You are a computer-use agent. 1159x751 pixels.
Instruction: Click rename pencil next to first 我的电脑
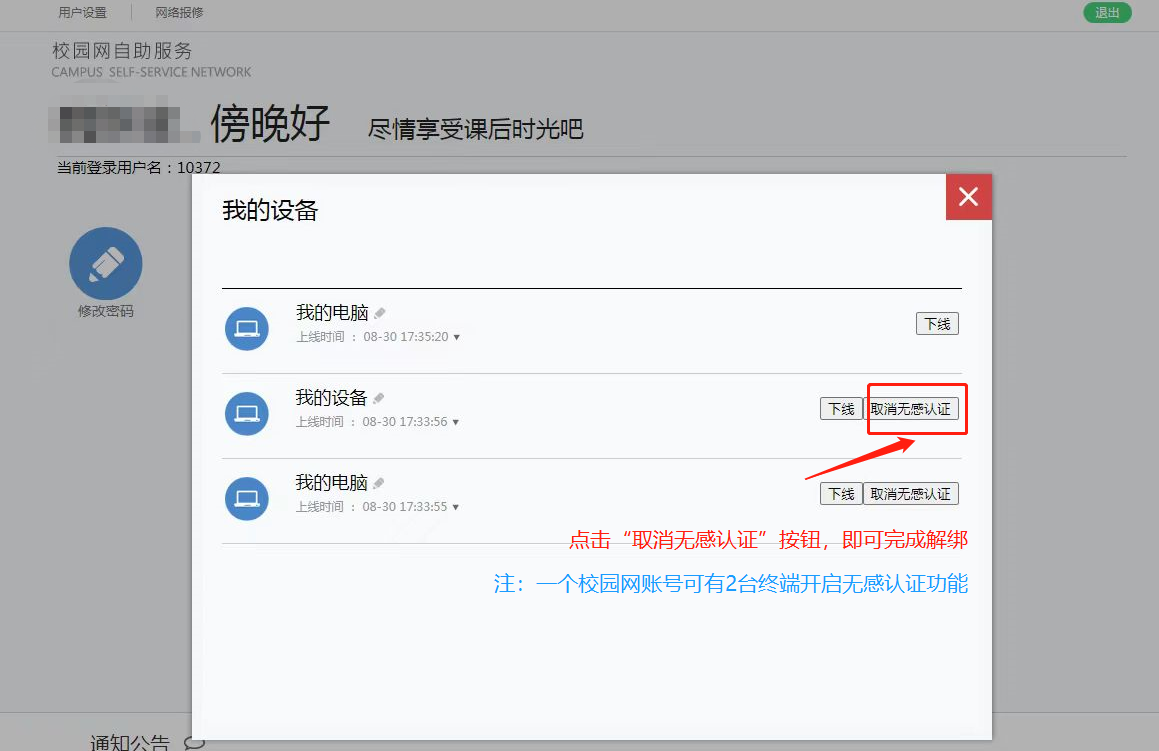(x=380, y=314)
